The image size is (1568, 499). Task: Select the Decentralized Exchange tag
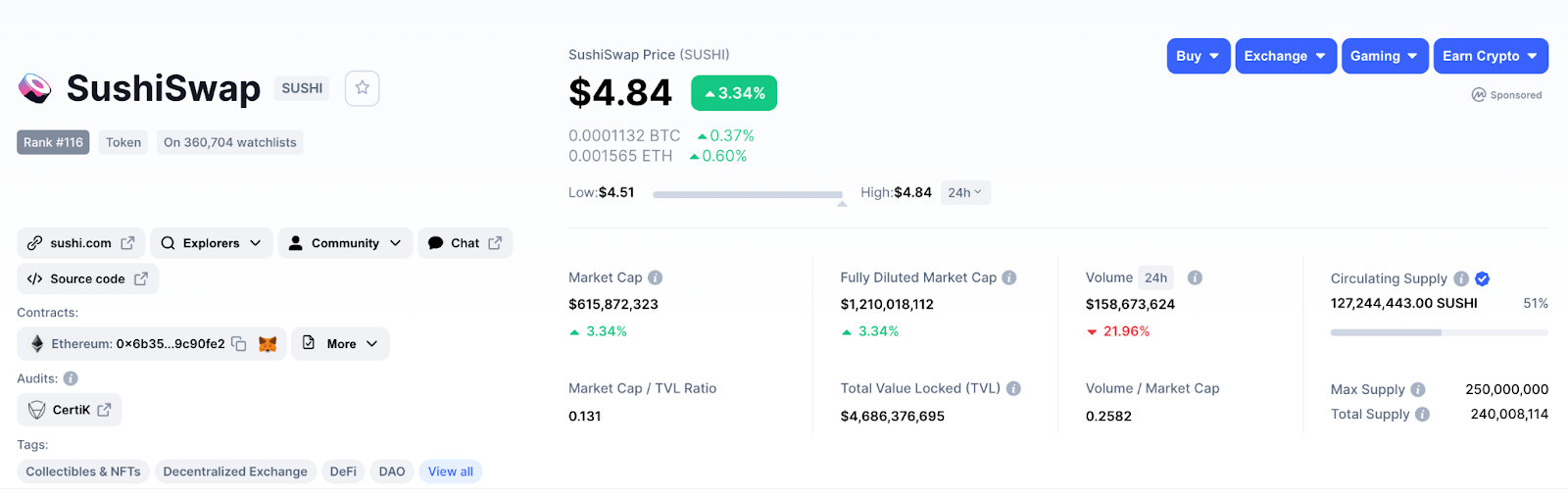235,472
